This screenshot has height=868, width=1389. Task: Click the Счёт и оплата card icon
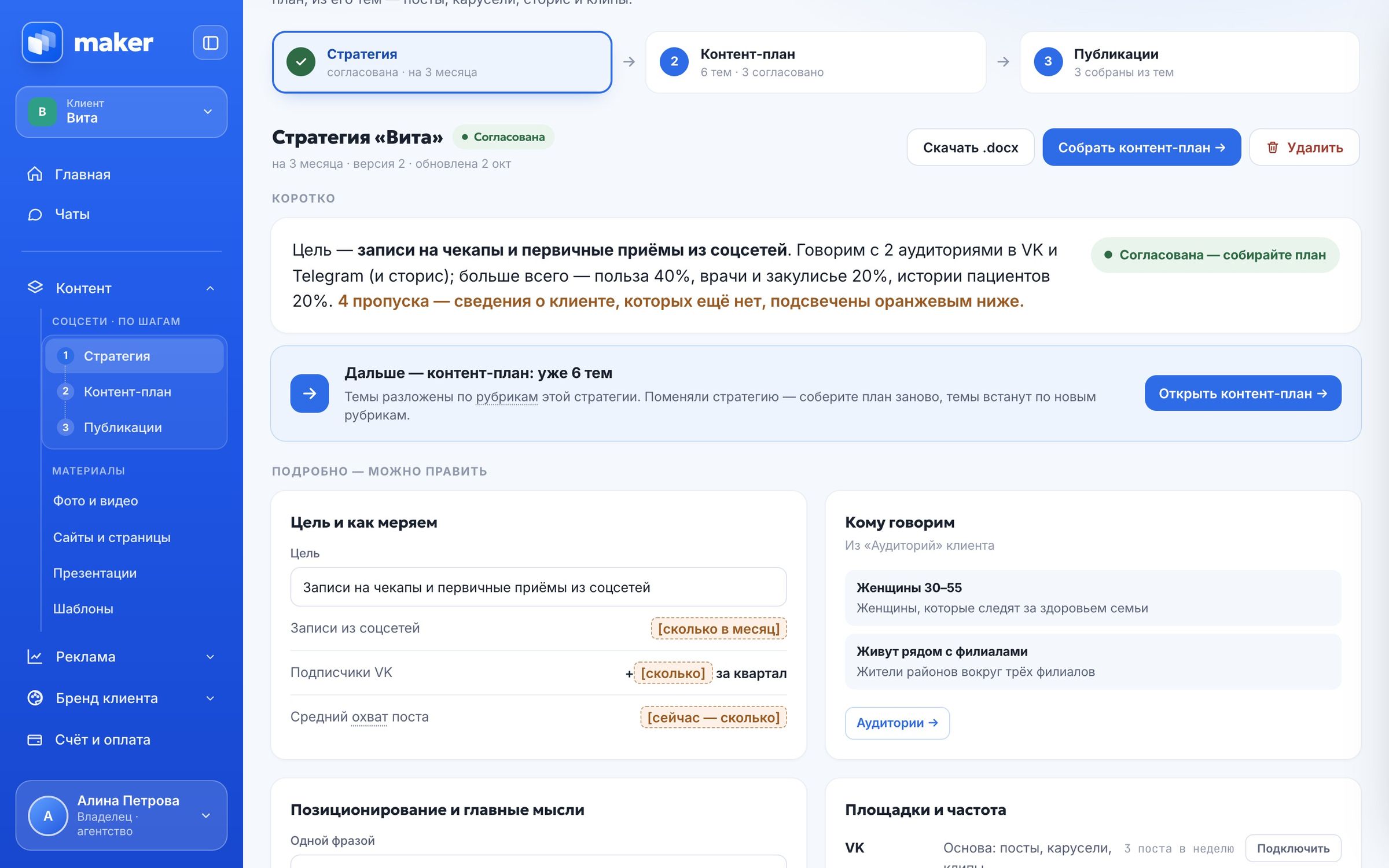pyautogui.click(x=35, y=740)
